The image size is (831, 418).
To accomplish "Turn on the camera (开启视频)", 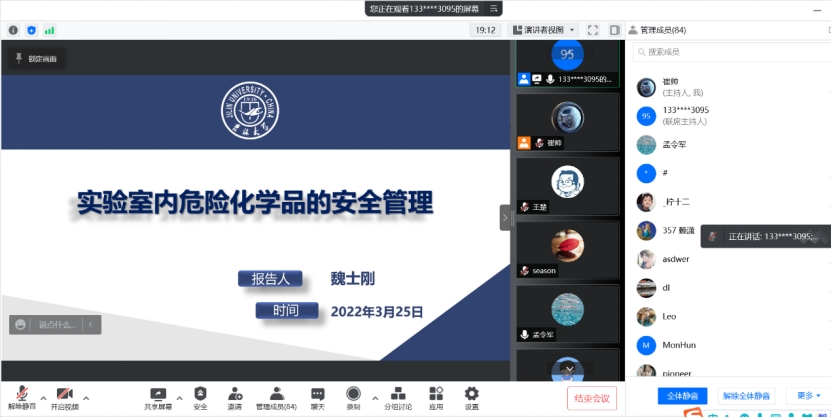I will click(x=65, y=397).
